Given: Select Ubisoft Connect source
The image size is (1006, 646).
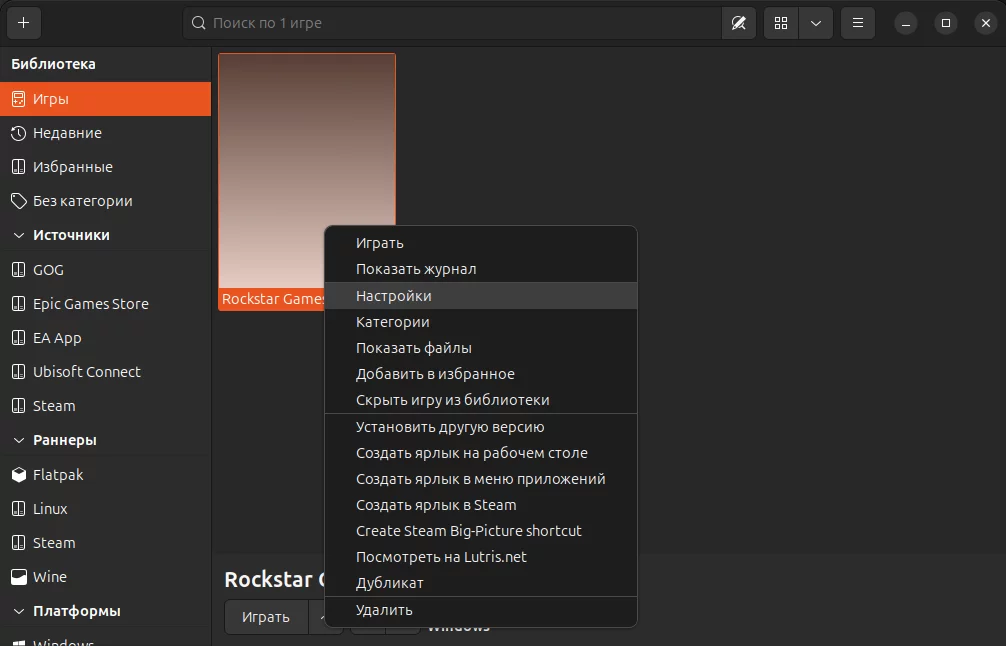Looking at the screenshot, I should tap(105, 372).
